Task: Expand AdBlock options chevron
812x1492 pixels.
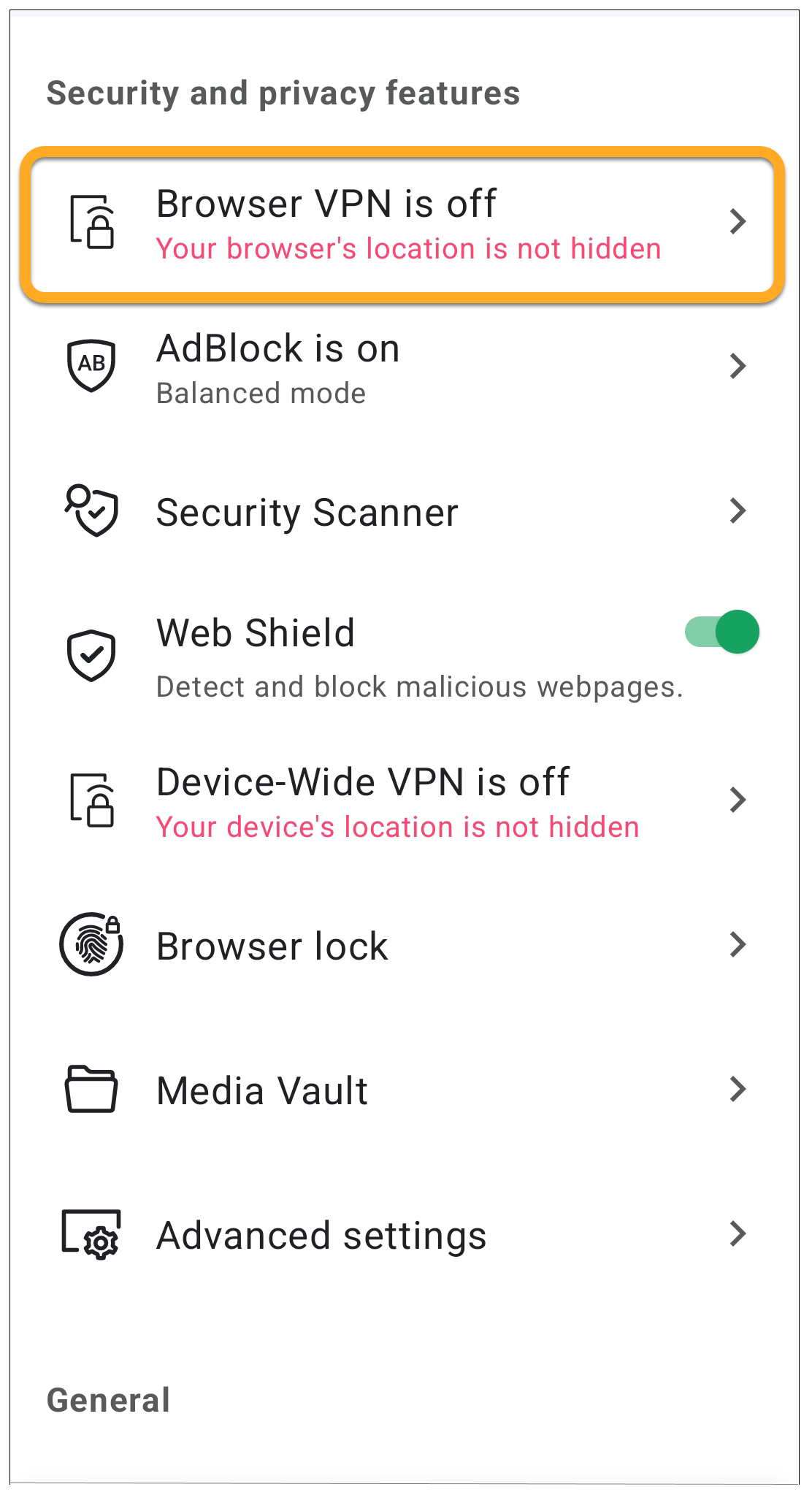Action: pyautogui.click(x=738, y=366)
